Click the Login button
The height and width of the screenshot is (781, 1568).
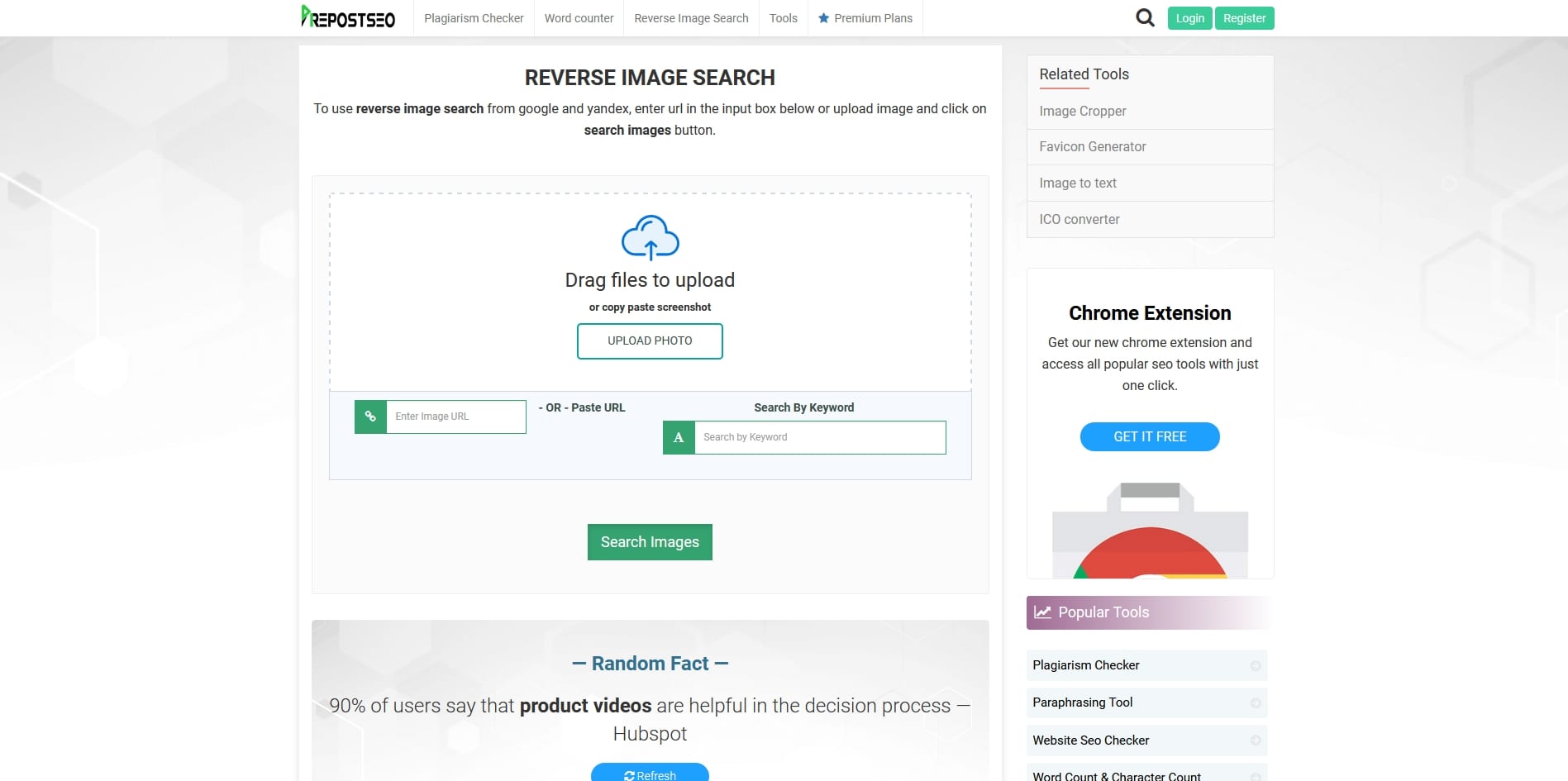(1189, 18)
